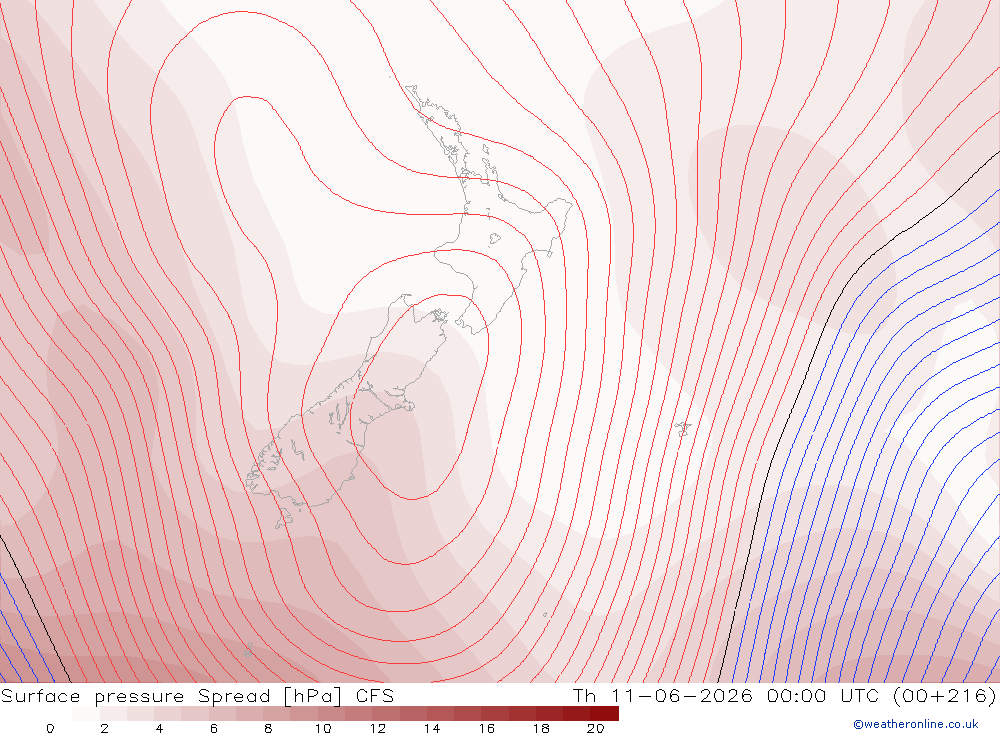Click the legend value 10
The width and height of the screenshot is (1000, 733).
[x=323, y=728]
